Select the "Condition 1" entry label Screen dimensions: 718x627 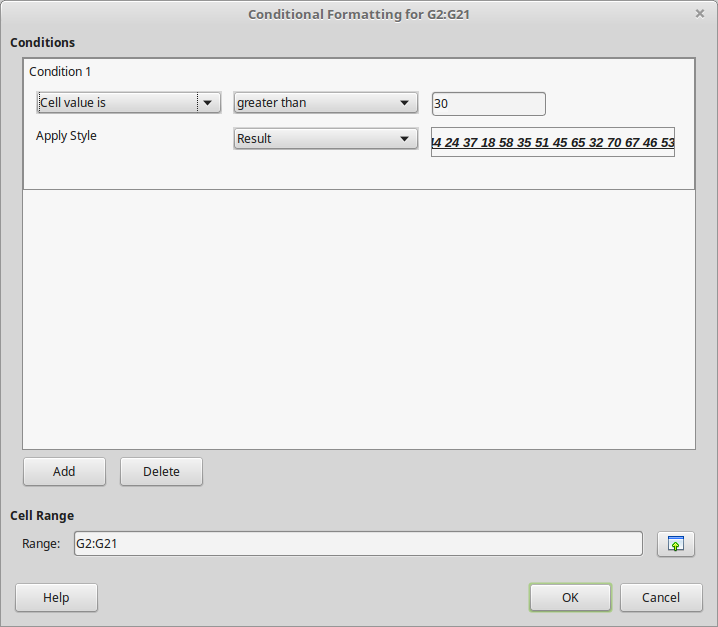pyautogui.click(x=60, y=72)
